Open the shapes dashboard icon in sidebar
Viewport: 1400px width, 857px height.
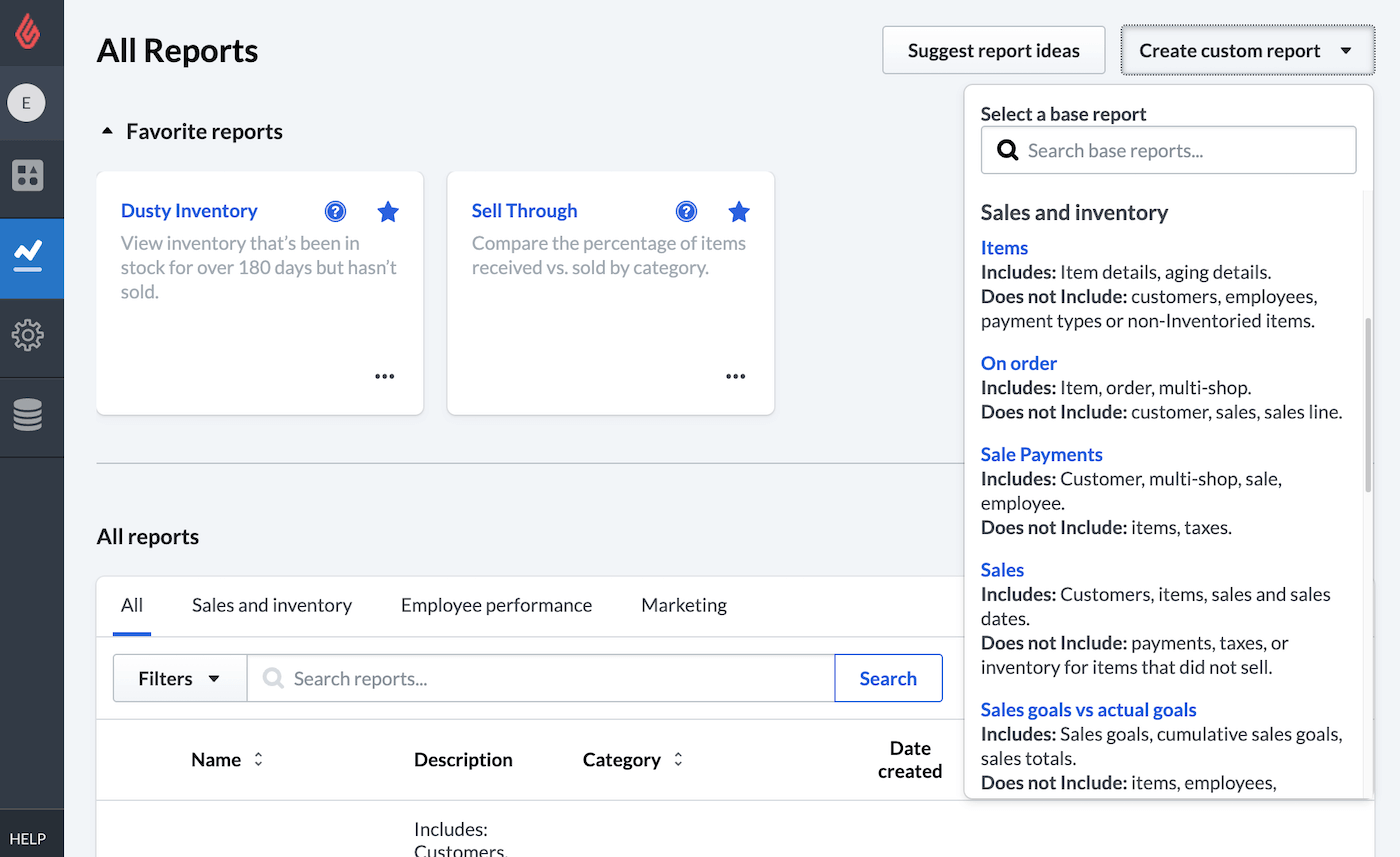pos(27,175)
